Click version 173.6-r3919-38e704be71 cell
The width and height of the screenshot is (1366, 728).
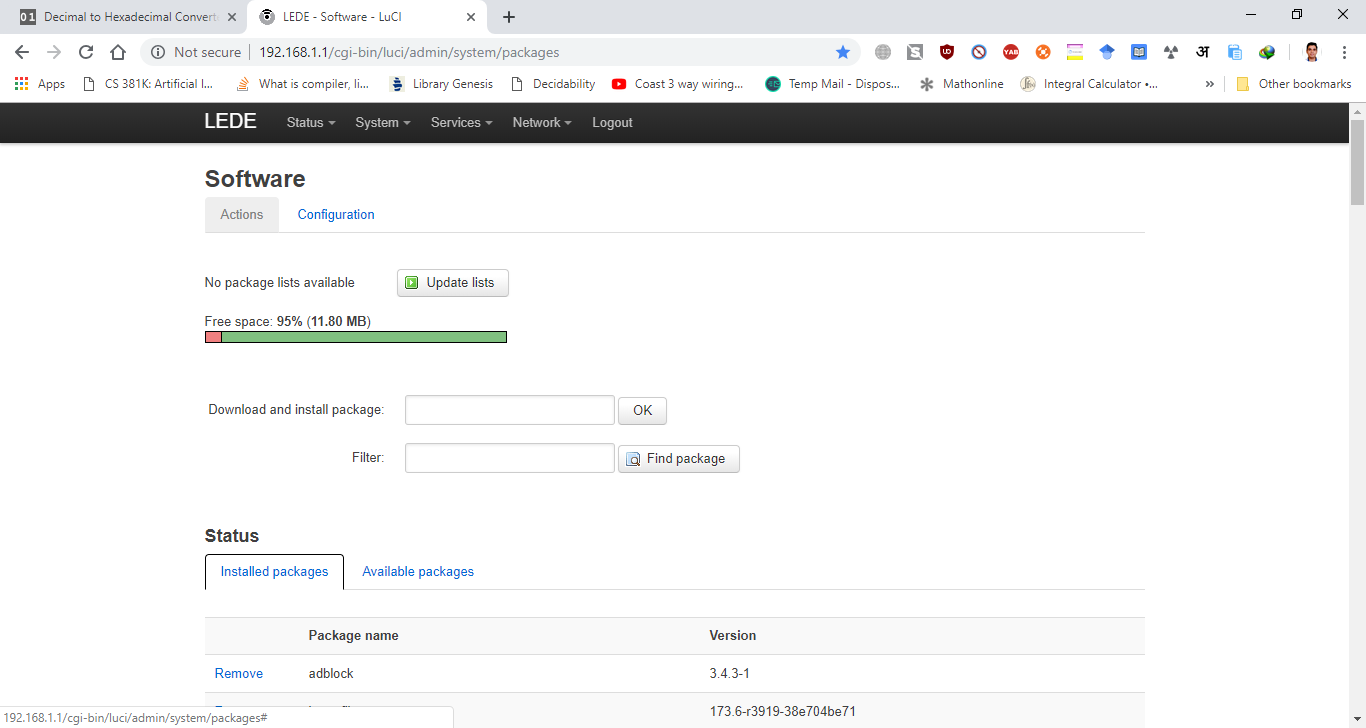782,711
